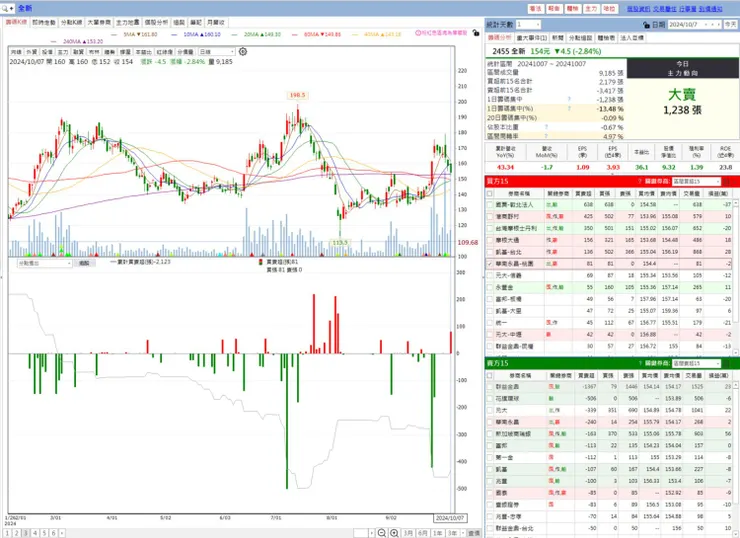This screenshot has height=538, width=740.
Task: Select the 1年 time range button
Action: (437, 533)
